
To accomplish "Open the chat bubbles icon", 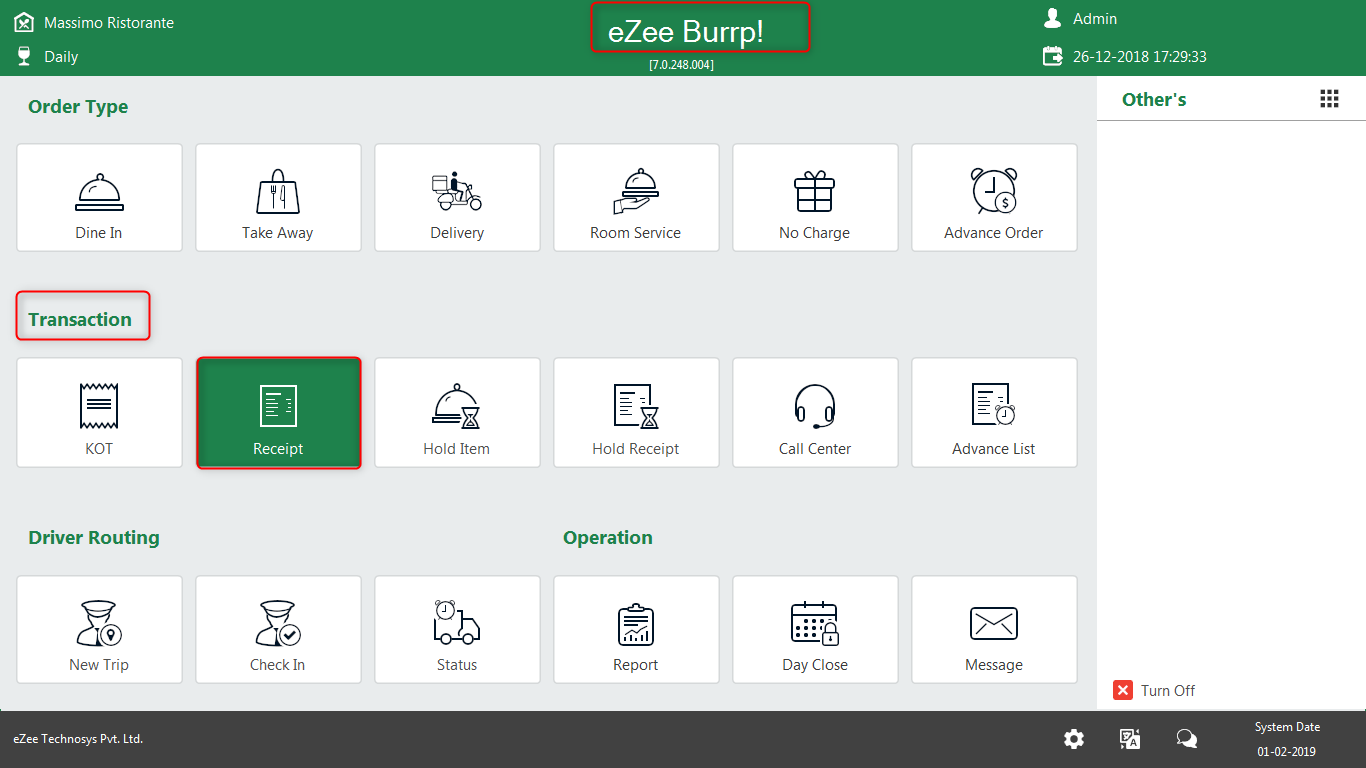I will coord(1187,739).
